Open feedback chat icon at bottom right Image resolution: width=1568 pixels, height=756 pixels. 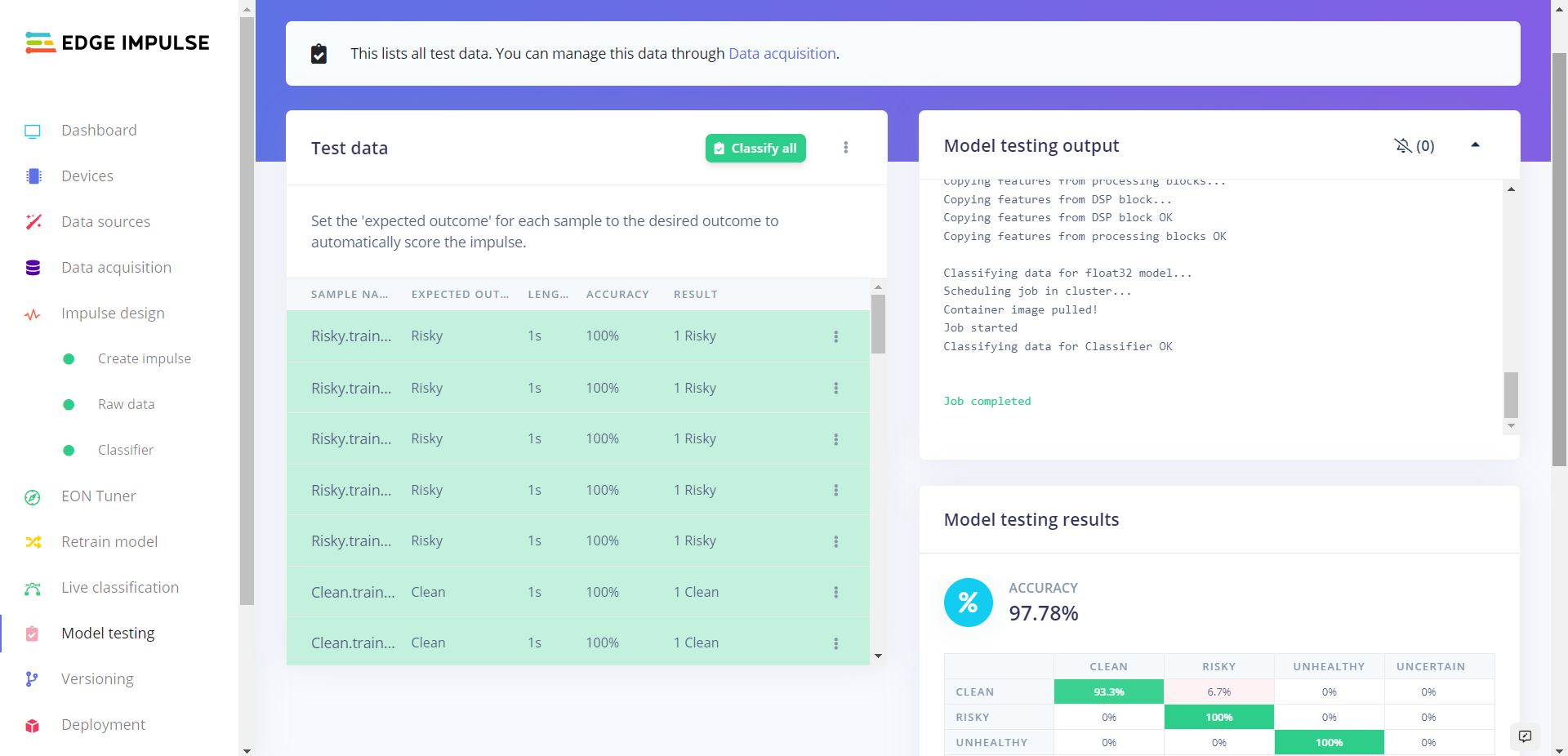(x=1525, y=736)
